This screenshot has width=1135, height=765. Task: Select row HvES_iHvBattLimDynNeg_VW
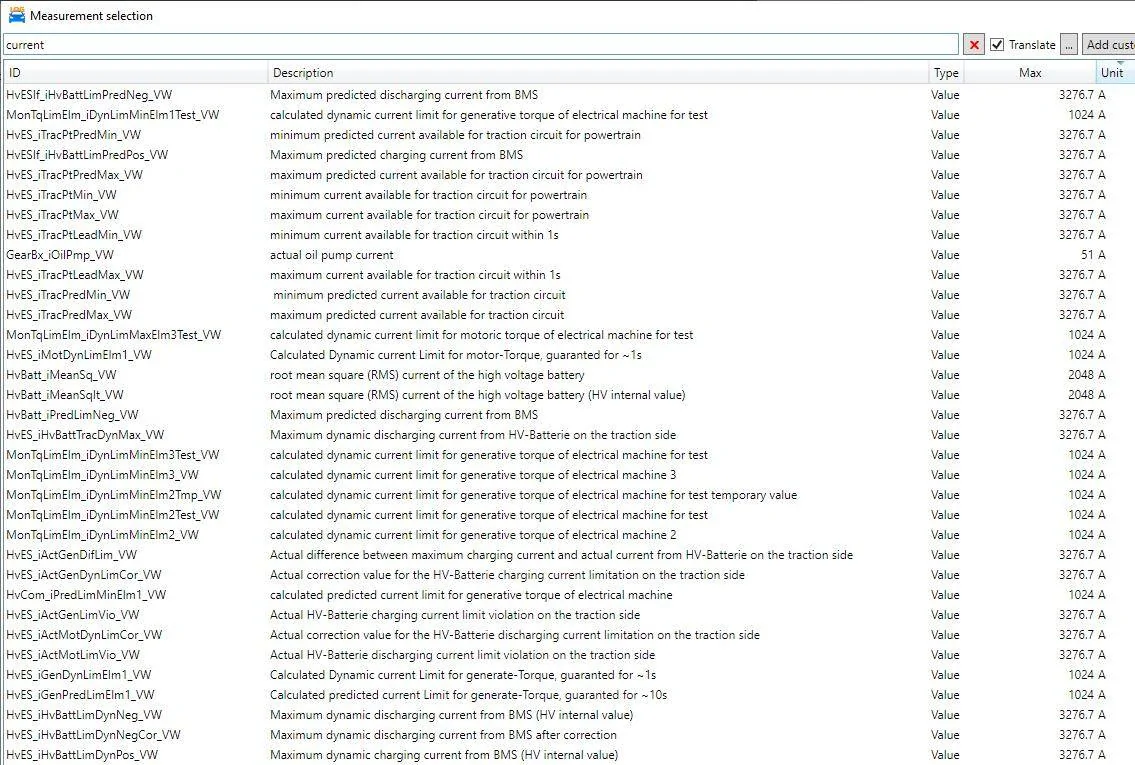click(x=568, y=716)
